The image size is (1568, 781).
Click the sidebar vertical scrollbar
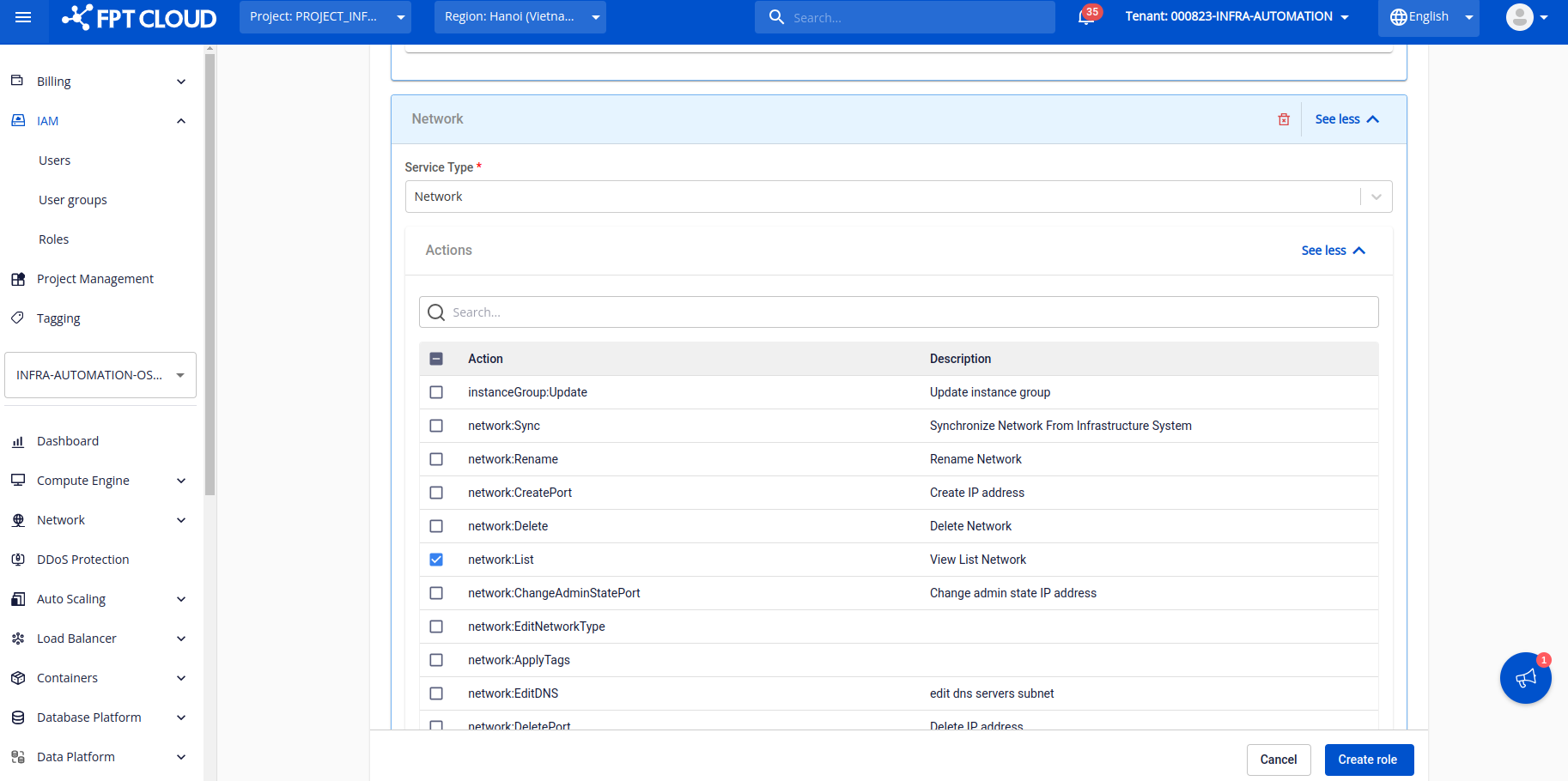pos(210,275)
